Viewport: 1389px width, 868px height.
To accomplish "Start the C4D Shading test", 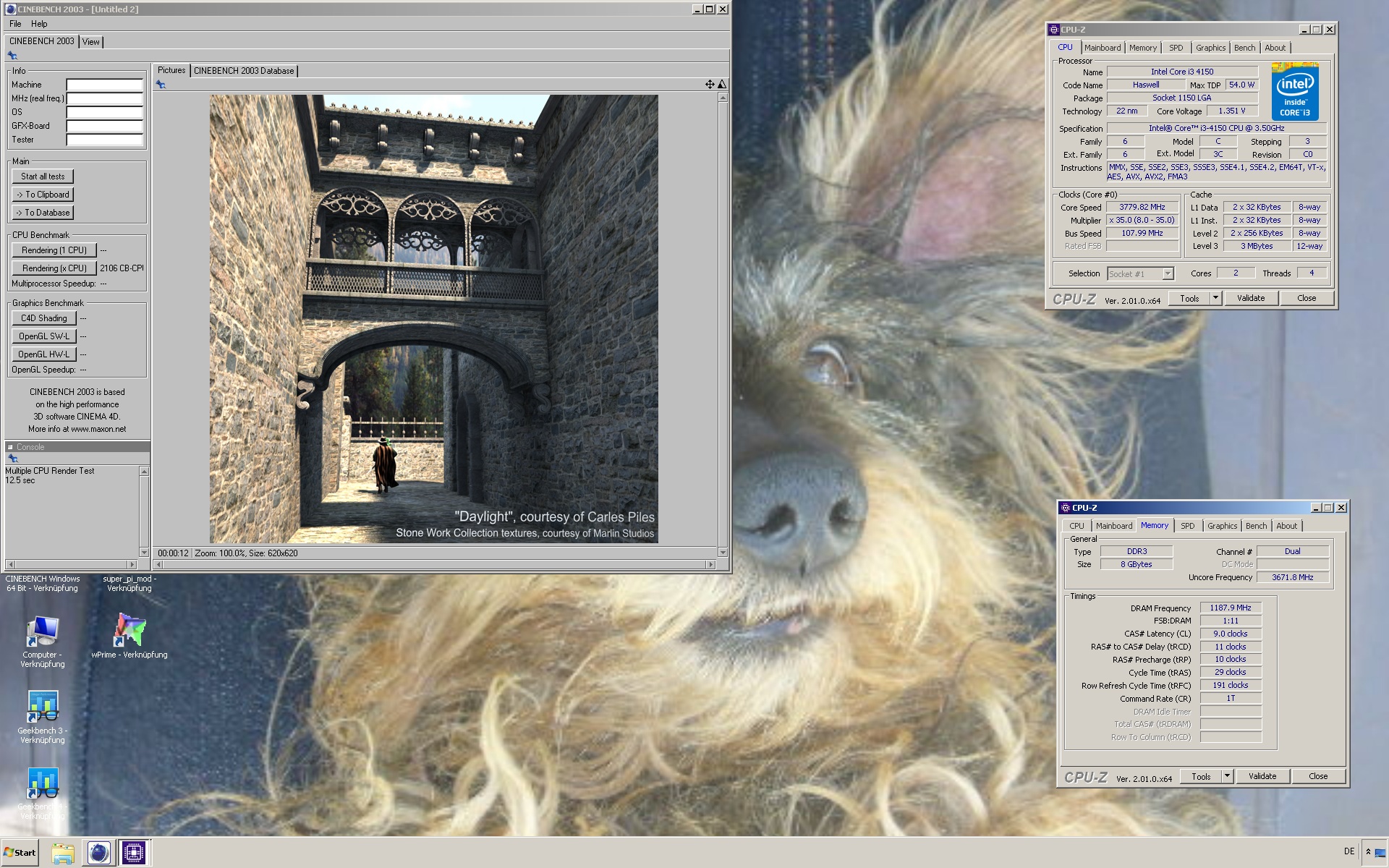I will click(x=44, y=318).
